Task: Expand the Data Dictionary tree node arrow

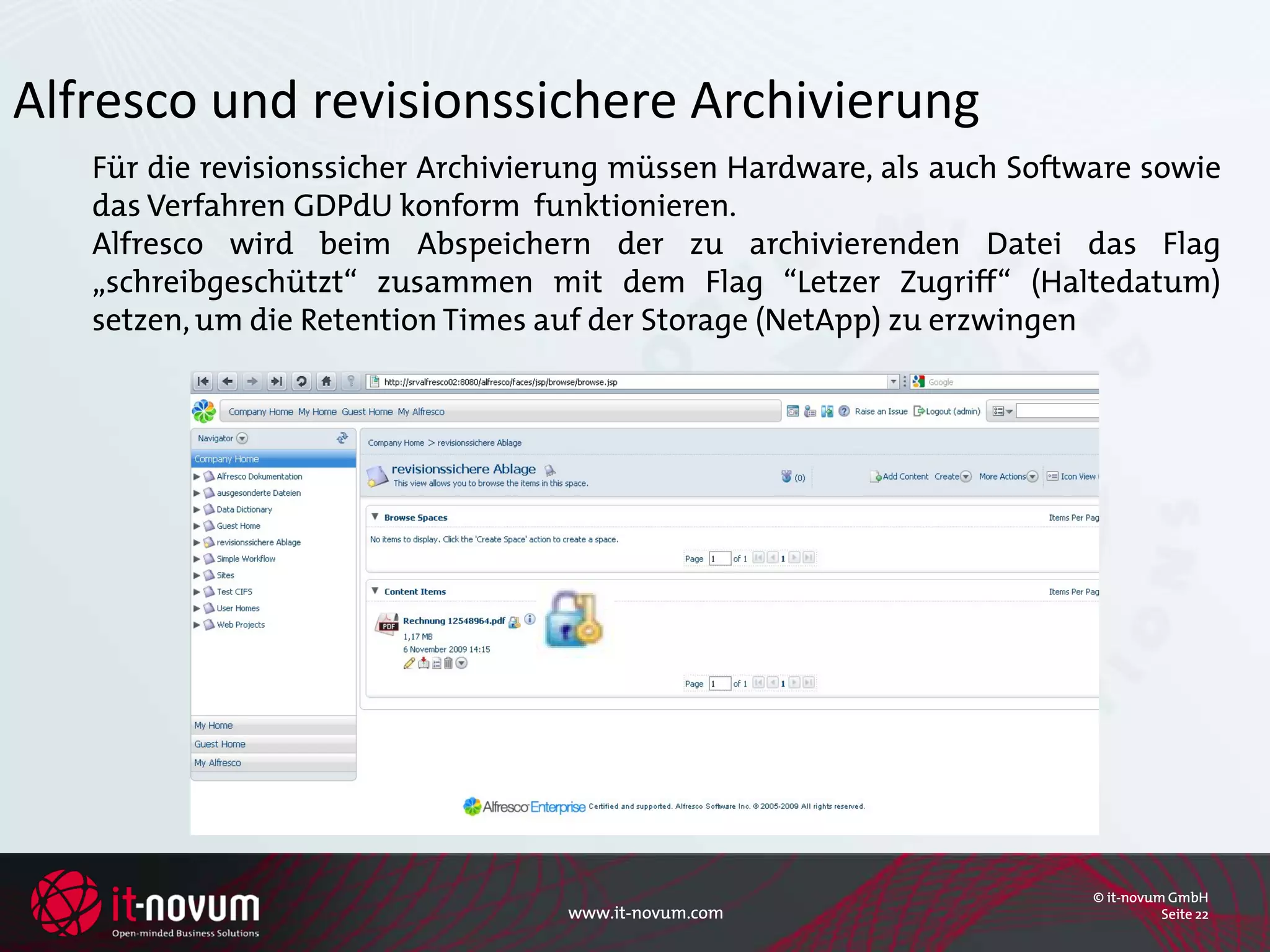Action: tap(197, 509)
